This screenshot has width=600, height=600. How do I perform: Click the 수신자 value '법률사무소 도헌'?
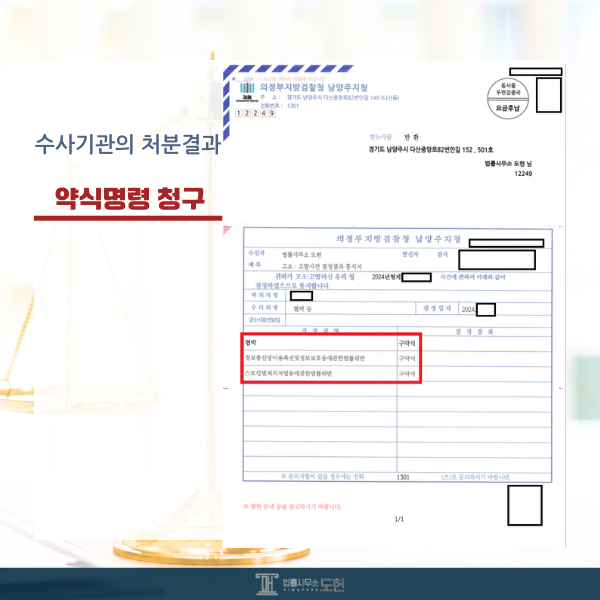(302, 254)
